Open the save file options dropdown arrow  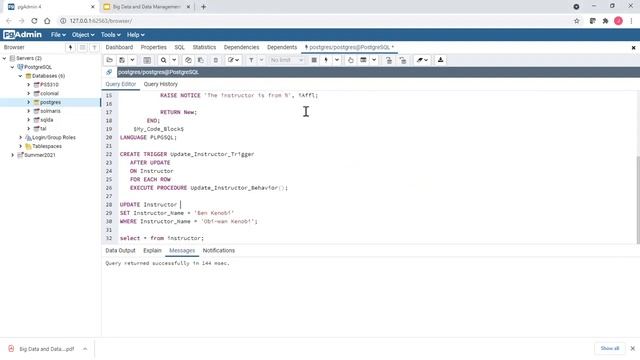pyautogui.click(x=132, y=60)
